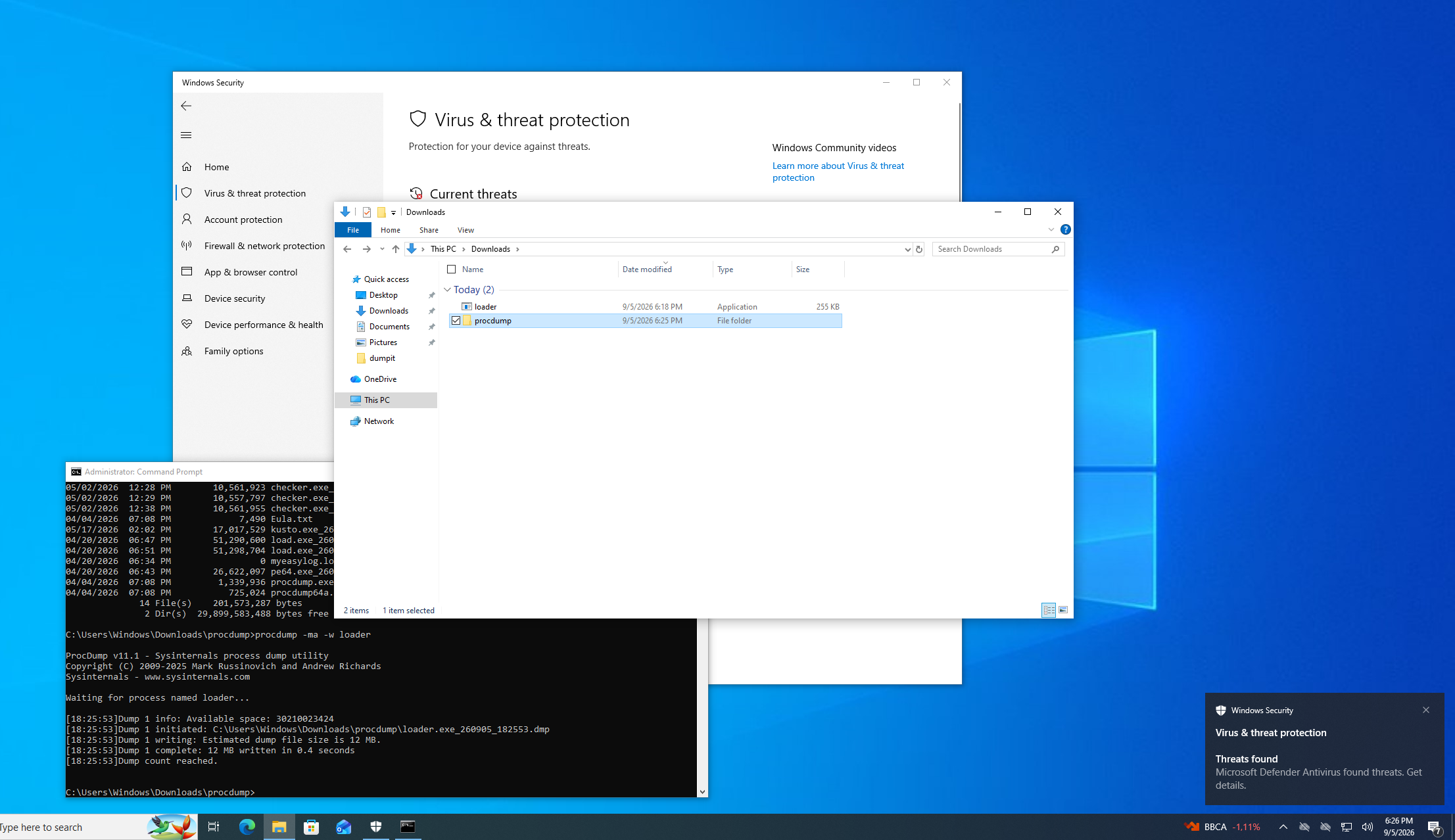Open the File tab in Explorer

click(x=353, y=229)
